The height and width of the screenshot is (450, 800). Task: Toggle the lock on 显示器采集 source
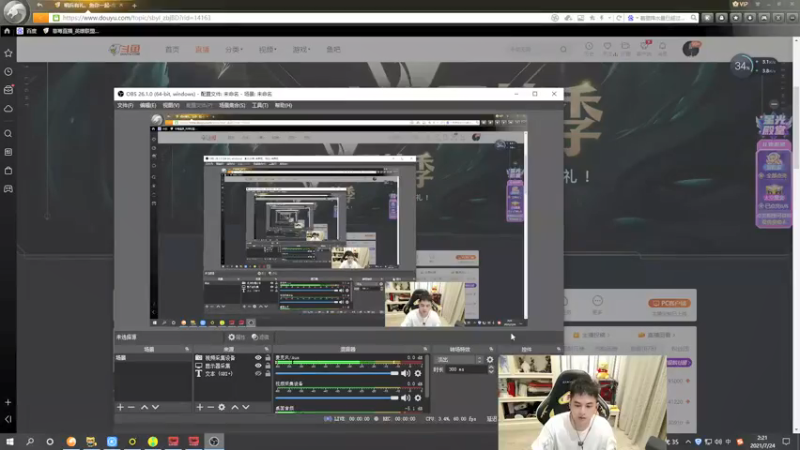[267, 366]
